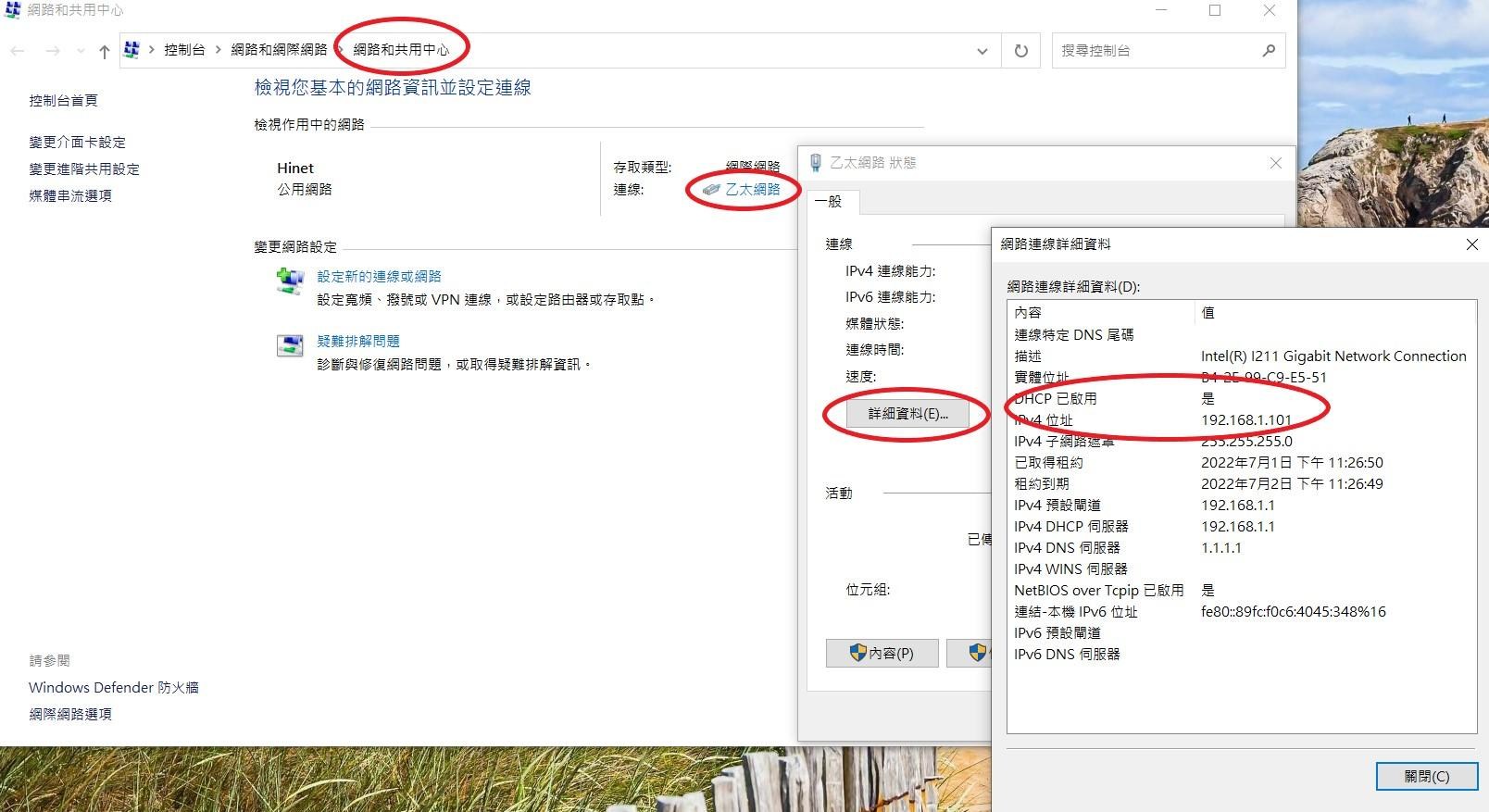Minimize the 網路和共用中心 window

pos(1161,10)
